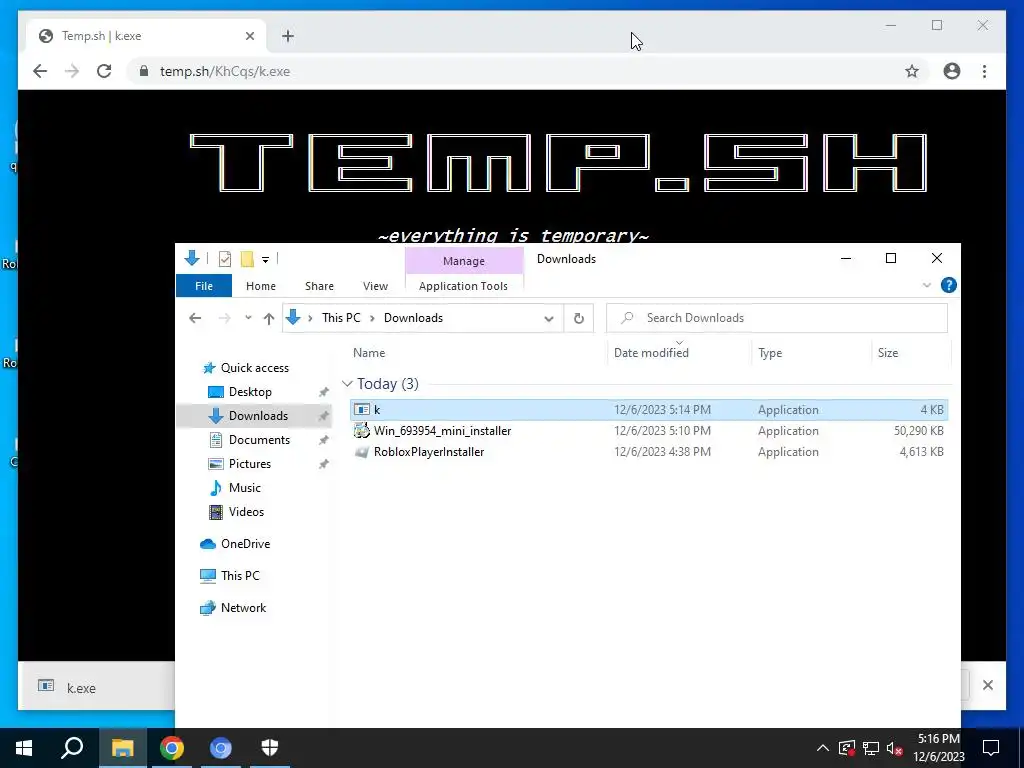The width and height of the screenshot is (1024, 768).
Task: Open the notification center icon
Action: [991, 748]
